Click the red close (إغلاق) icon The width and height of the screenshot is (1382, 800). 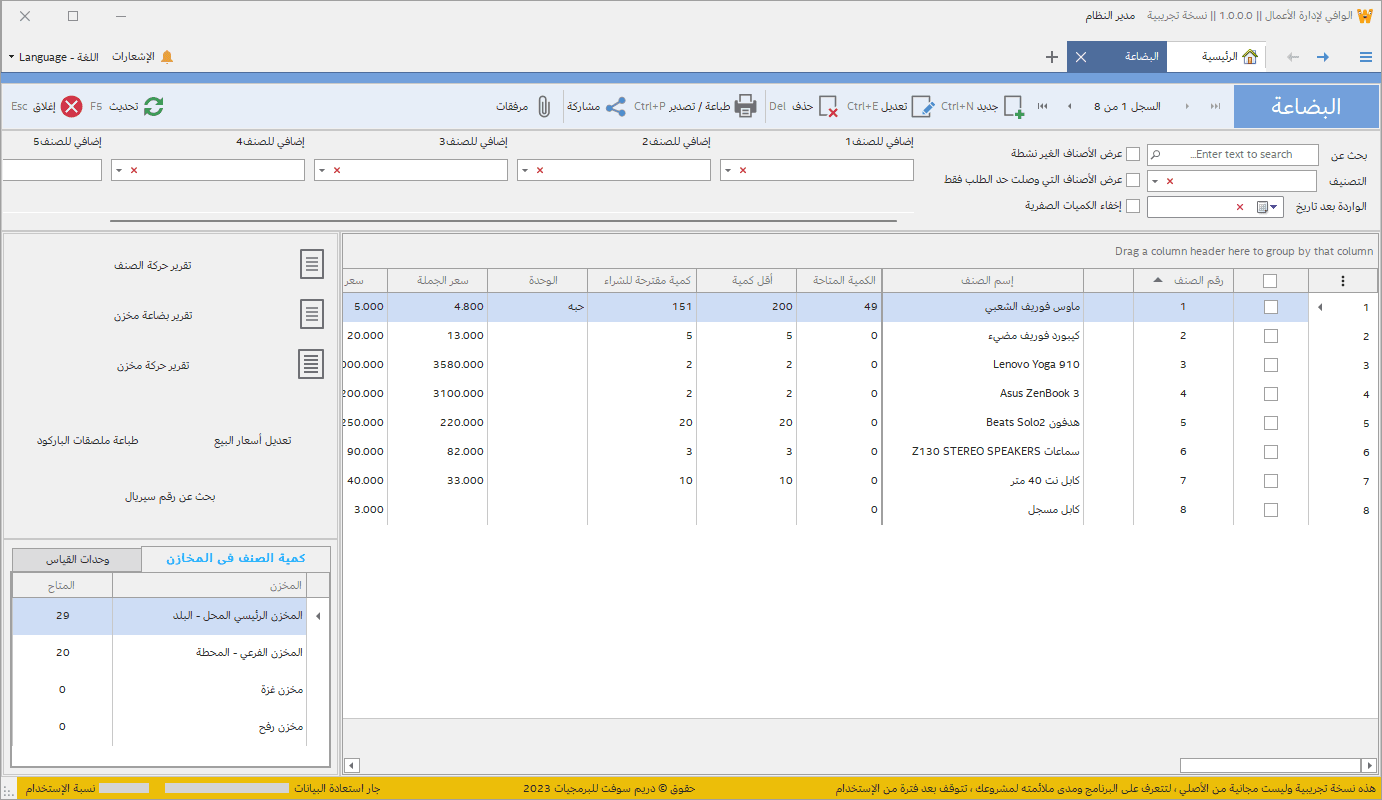(71, 106)
